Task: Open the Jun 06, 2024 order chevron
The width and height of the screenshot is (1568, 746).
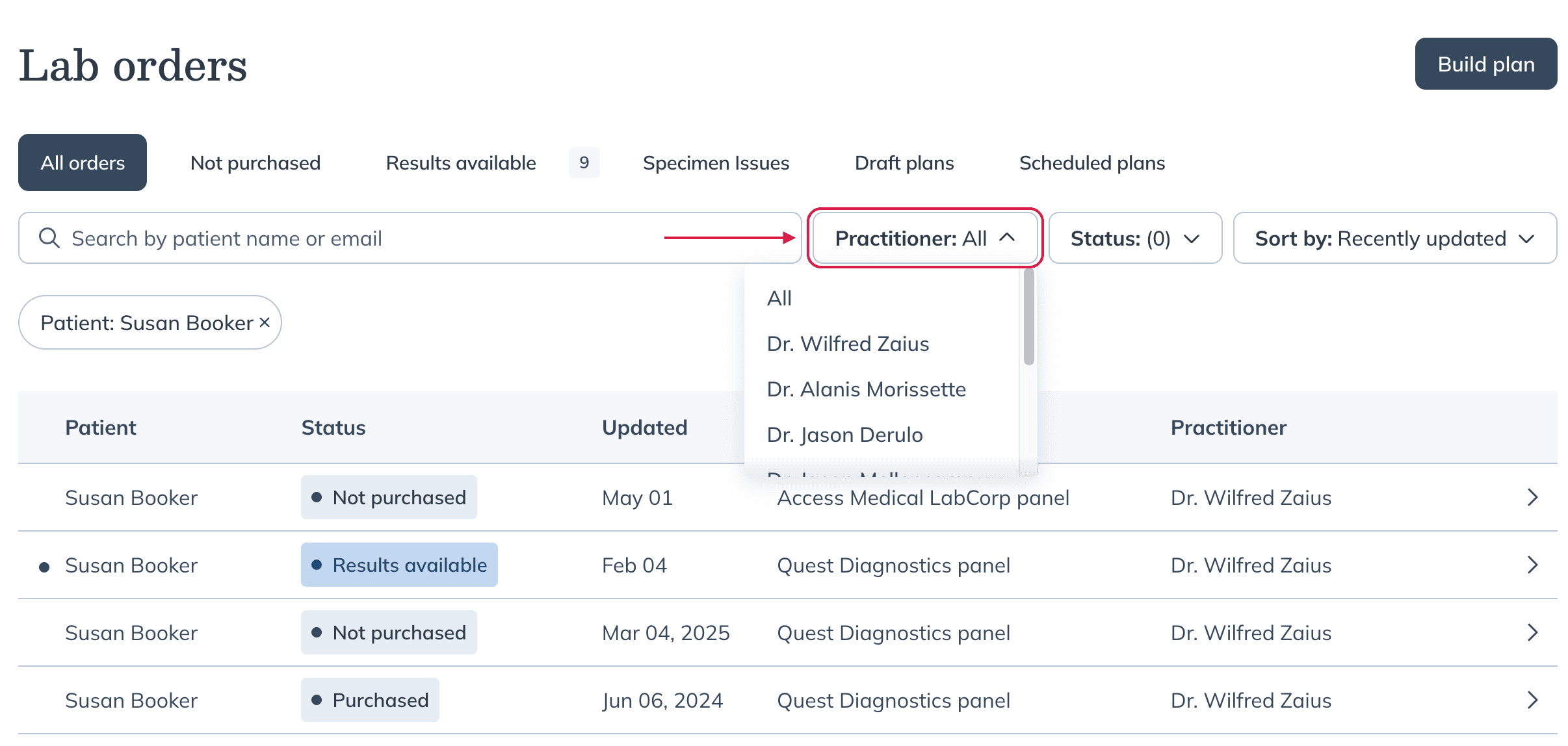Action: (1532, 700)
